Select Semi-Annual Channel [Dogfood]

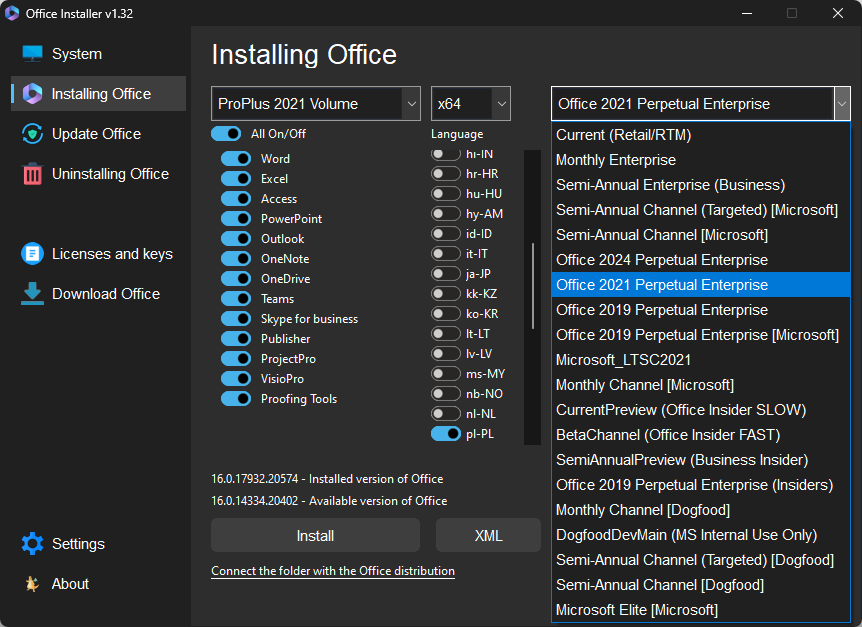pyautogui.click(x=700, y=585)
